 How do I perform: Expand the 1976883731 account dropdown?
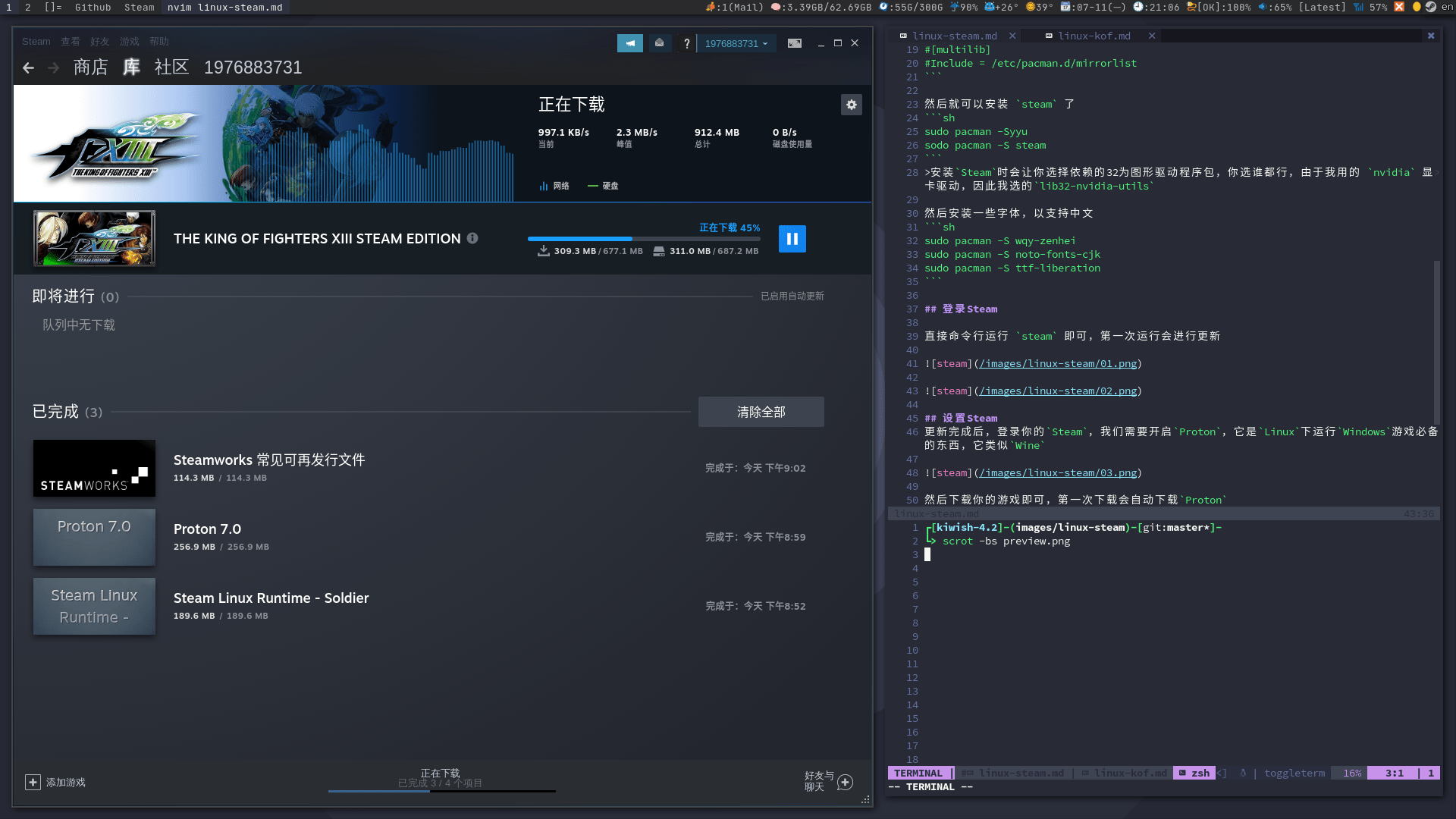(x=736, y=43)
